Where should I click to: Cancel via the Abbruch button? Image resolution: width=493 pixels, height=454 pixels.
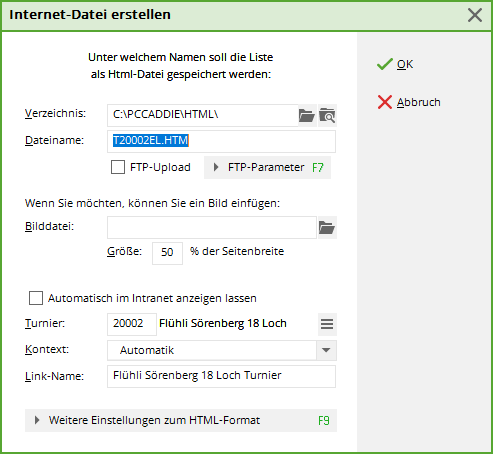click(409, 102)
